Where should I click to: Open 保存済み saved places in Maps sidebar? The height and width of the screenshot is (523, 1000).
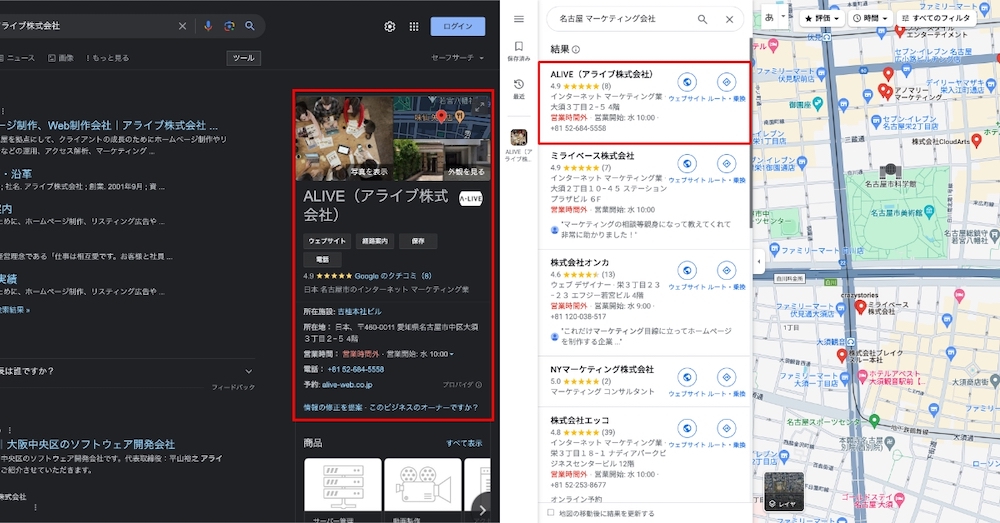[519, 50]
